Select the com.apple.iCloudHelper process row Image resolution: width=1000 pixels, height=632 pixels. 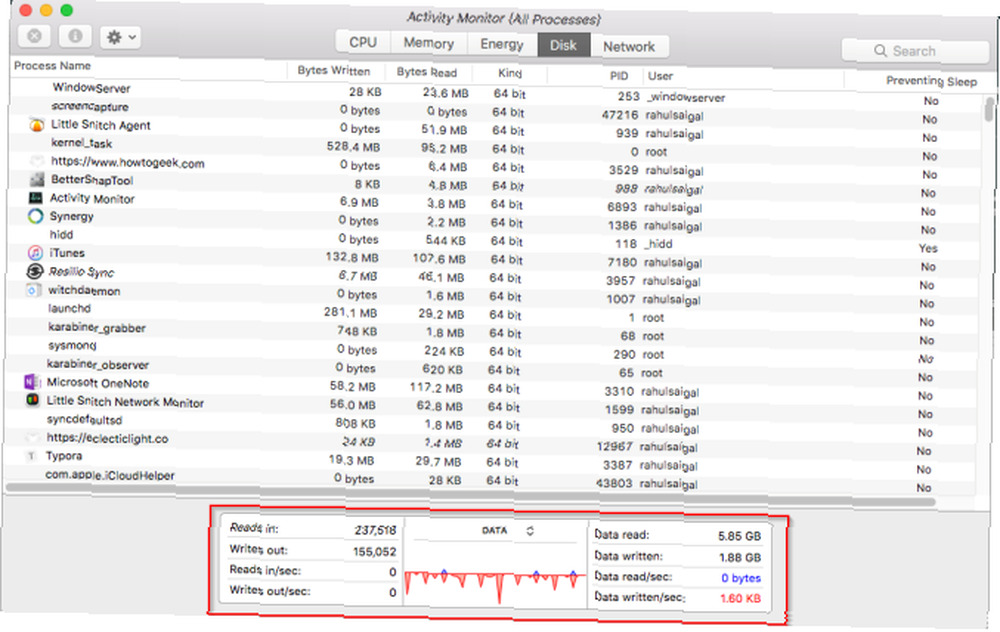[x=490, y=478]
